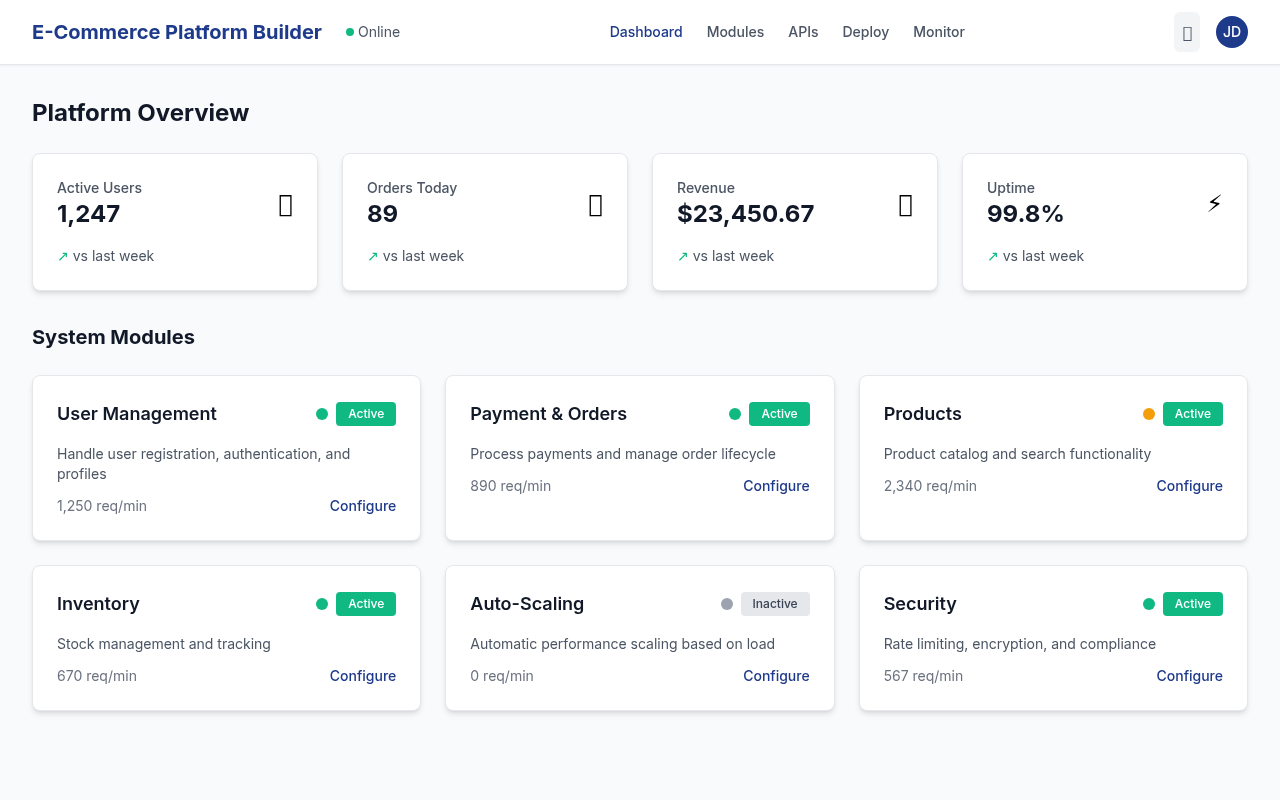Click the 99.8% uptime value
1280x800 pixels.
[x=1025, y=213]
